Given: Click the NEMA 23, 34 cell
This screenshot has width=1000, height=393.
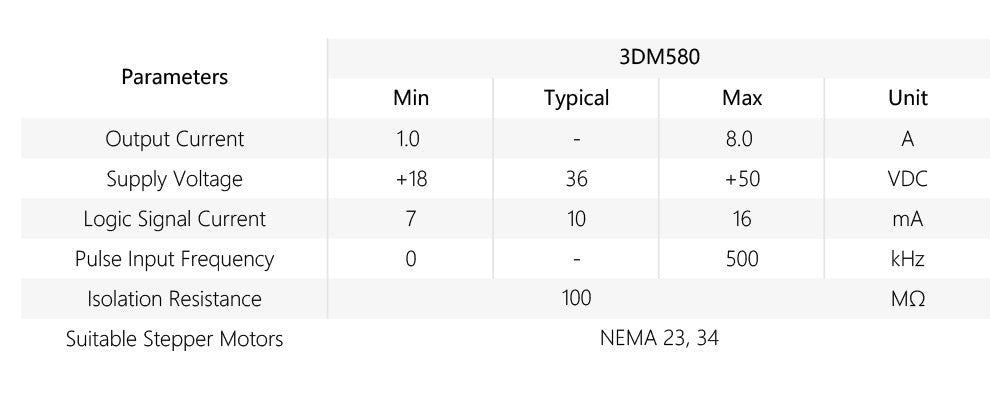Looking at the screenshot, I should pos(659,338).
